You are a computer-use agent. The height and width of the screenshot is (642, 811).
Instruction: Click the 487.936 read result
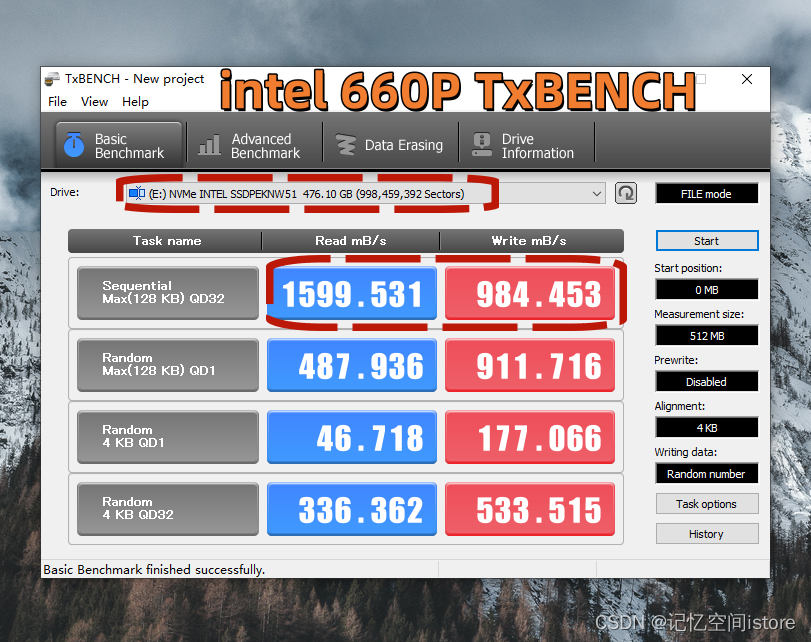tap(352, 365)
